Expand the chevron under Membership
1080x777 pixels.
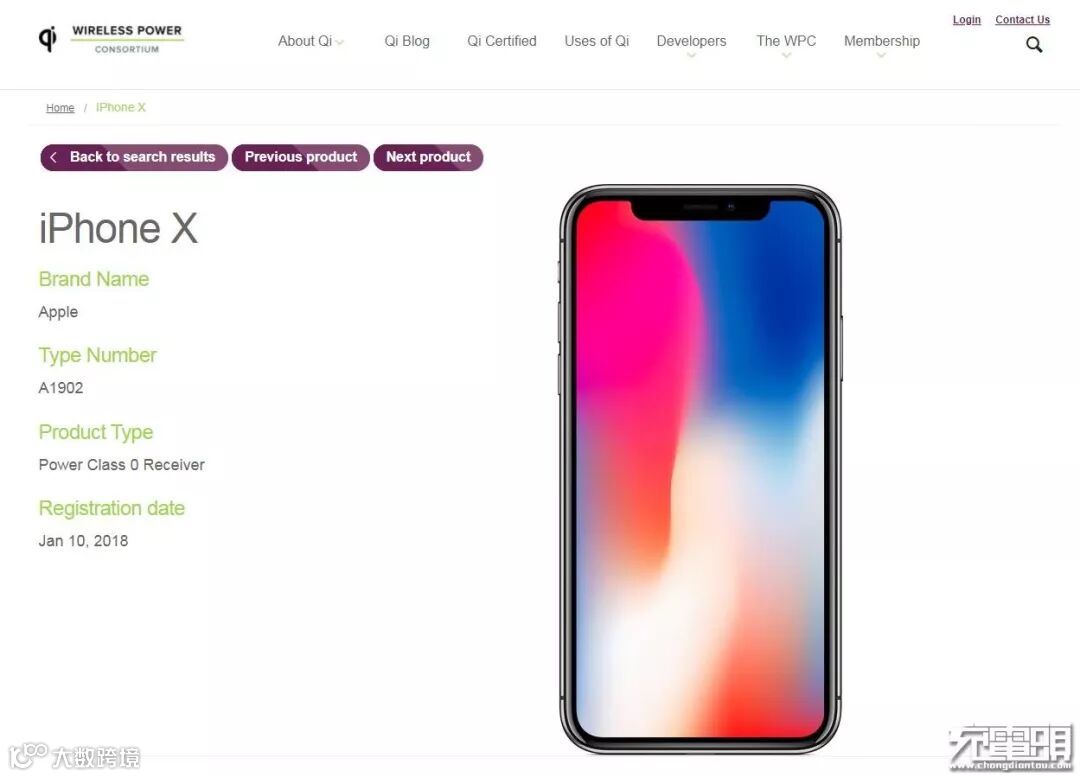tap(882, 56)
